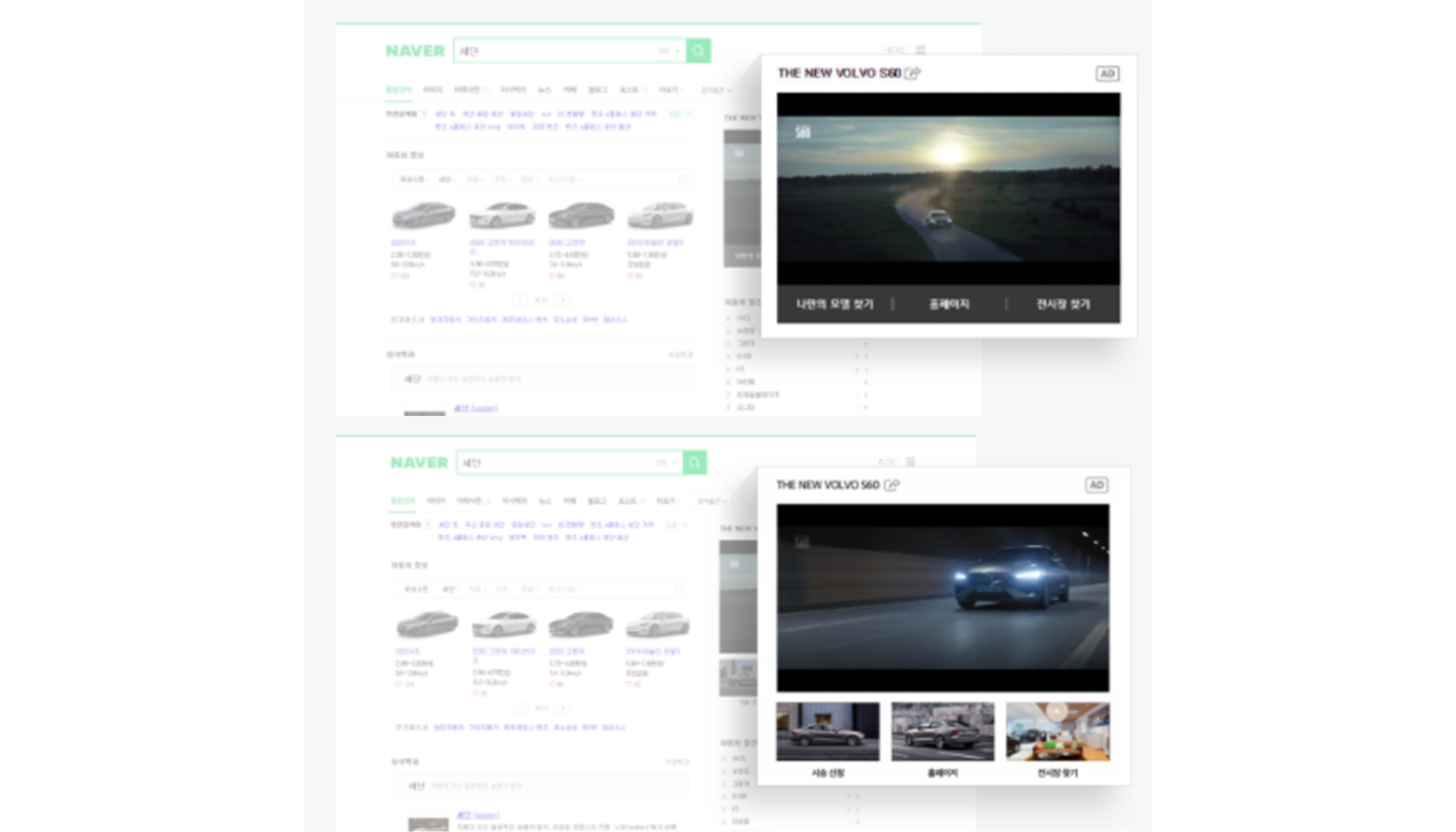Screen dimensions: 1456x832
Task: Switch to the 카페 tab on the lower page
Action: pos(570,501)
